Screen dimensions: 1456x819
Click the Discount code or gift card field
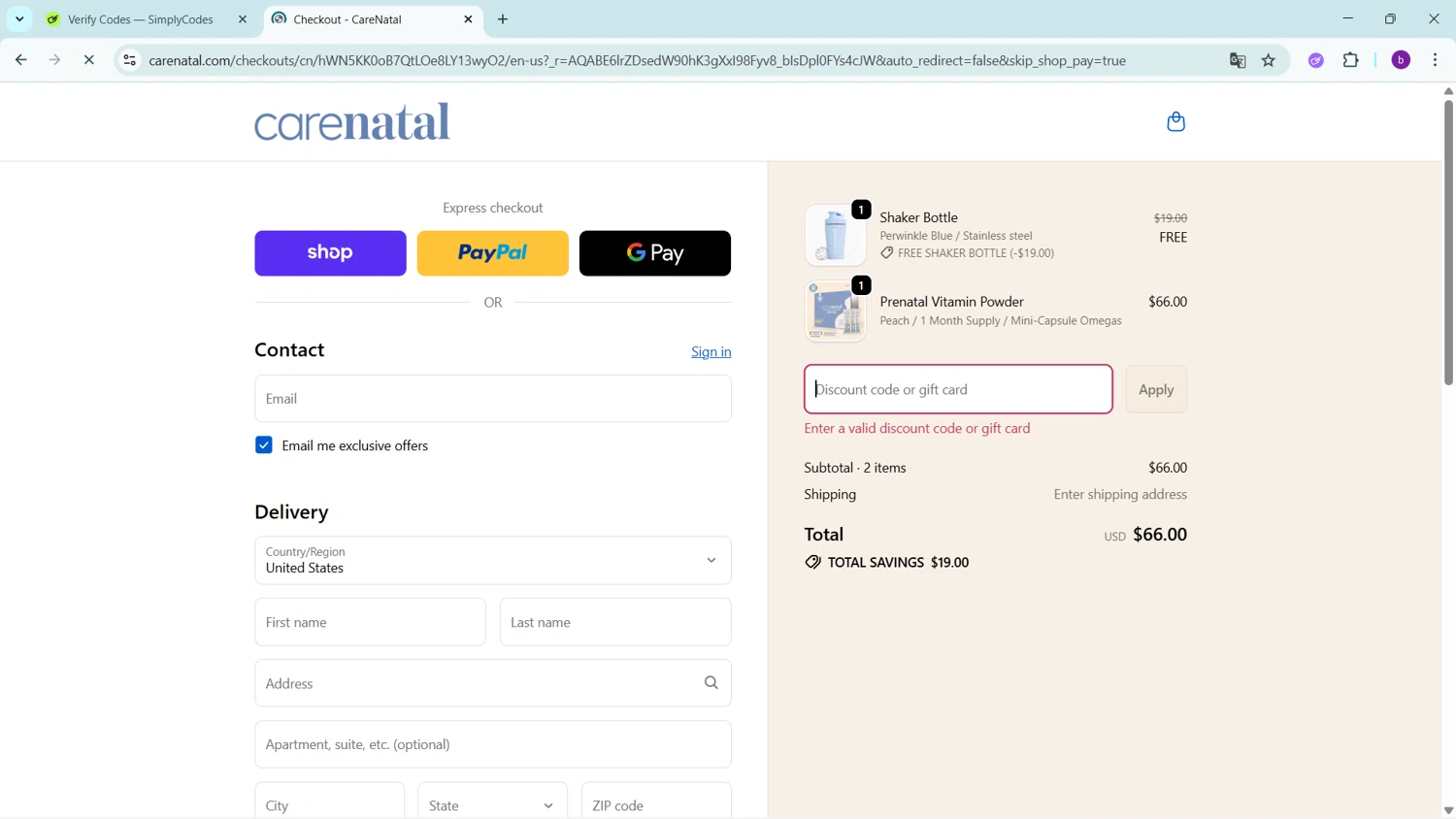(958, 389)
